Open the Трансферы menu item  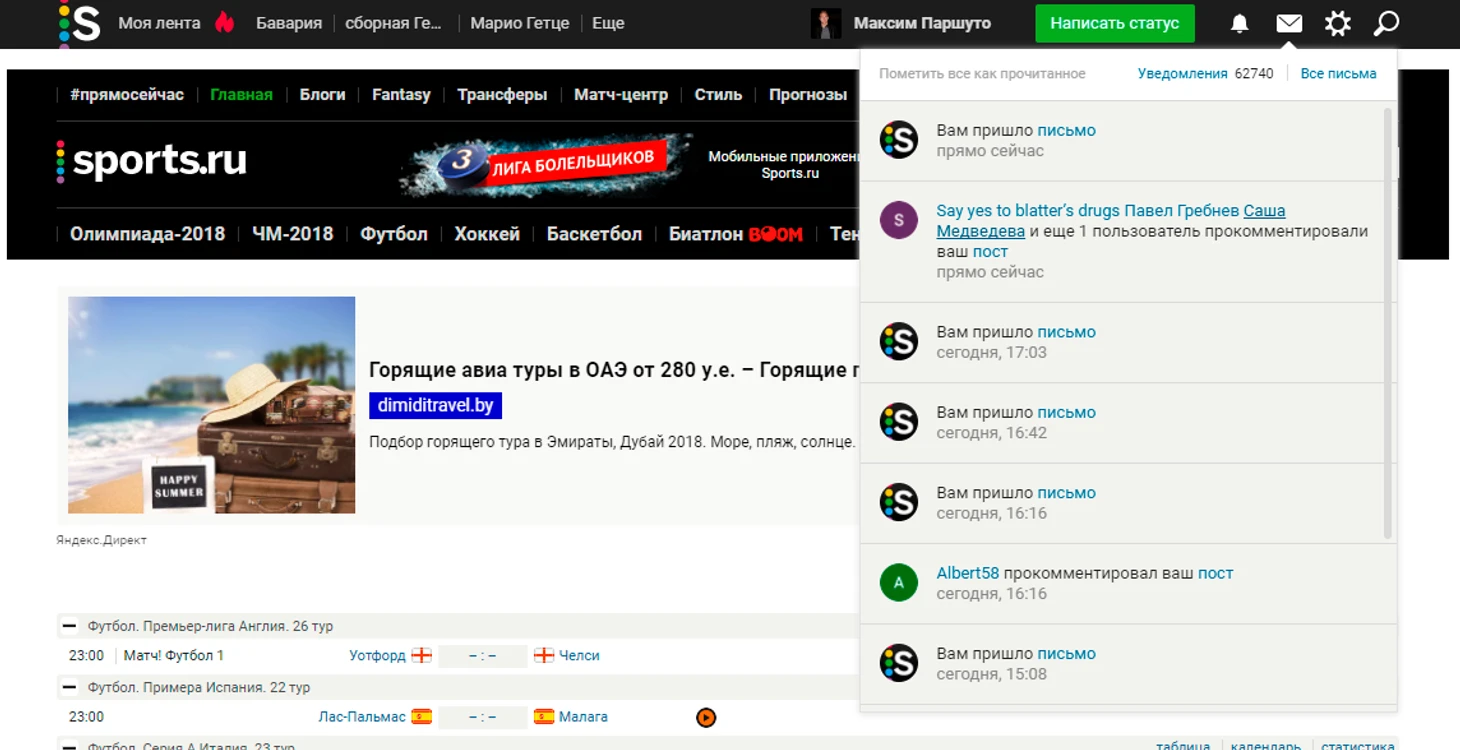pos(502,95)
